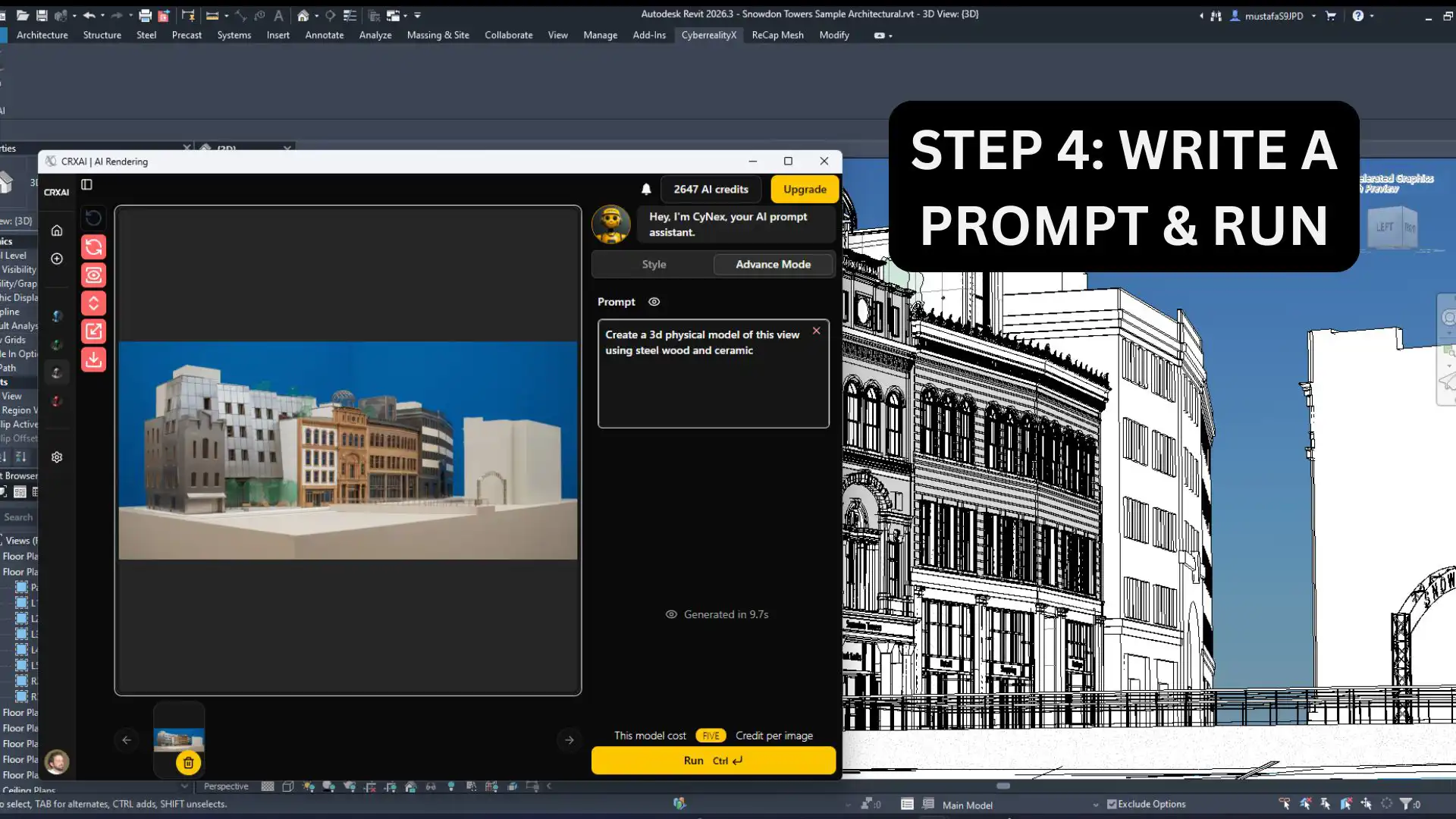1456x819 pixels.
Task: Click the Upgrade button
Action: click(x=804, y=190)
